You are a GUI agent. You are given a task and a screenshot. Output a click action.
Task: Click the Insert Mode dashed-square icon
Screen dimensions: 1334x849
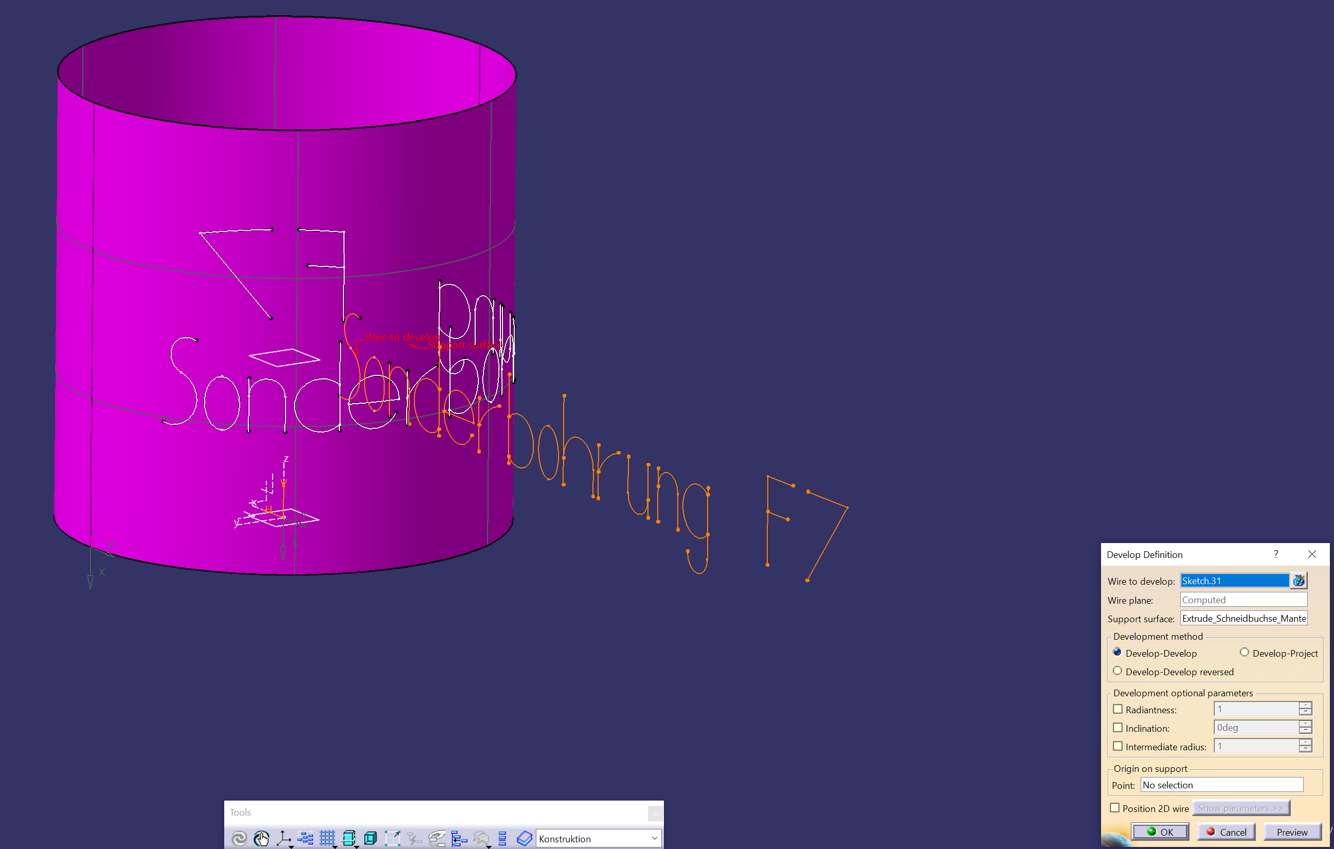click(392, 838)
